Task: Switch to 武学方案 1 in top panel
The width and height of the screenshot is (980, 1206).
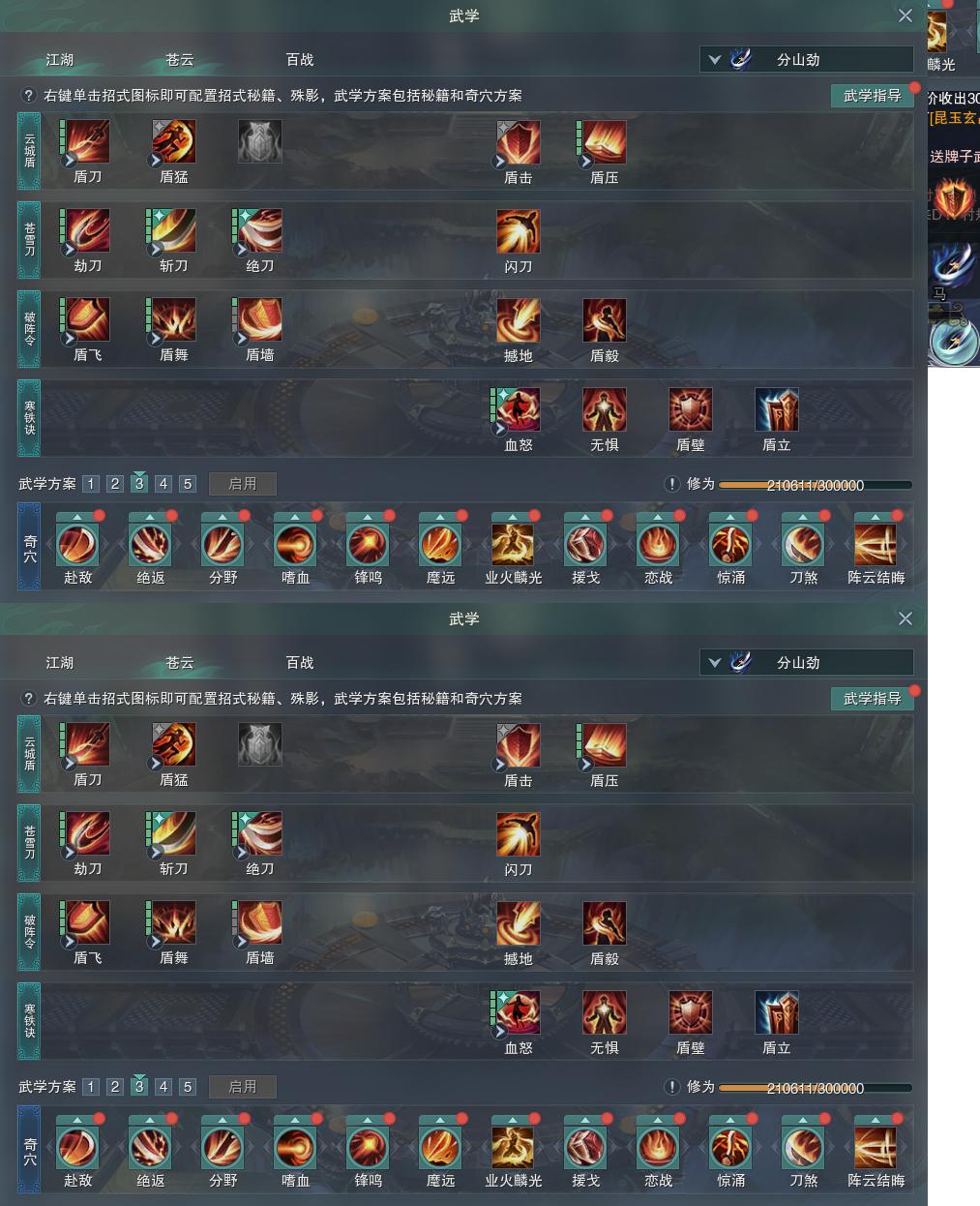Action: [91, 484]
